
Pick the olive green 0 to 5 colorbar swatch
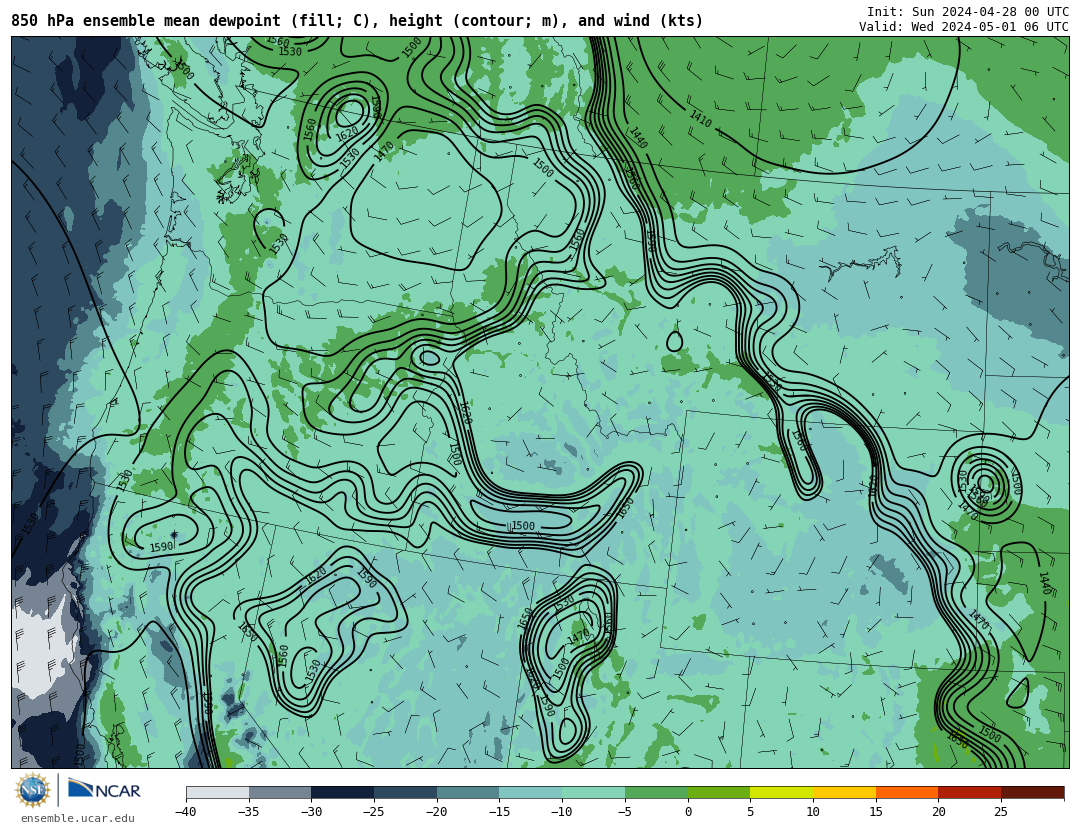719,792
